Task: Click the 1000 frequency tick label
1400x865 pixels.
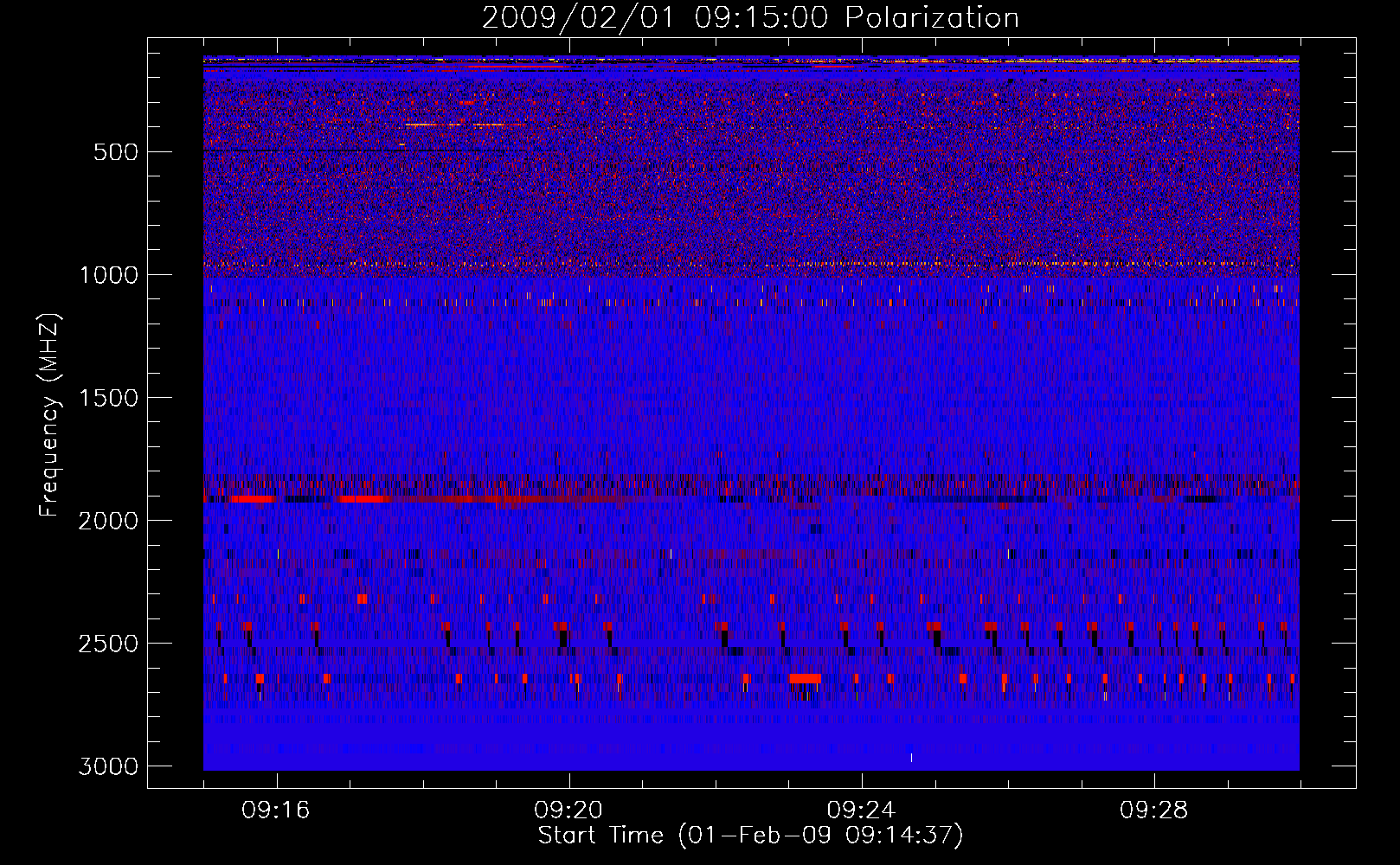Action: click(108, 275)
